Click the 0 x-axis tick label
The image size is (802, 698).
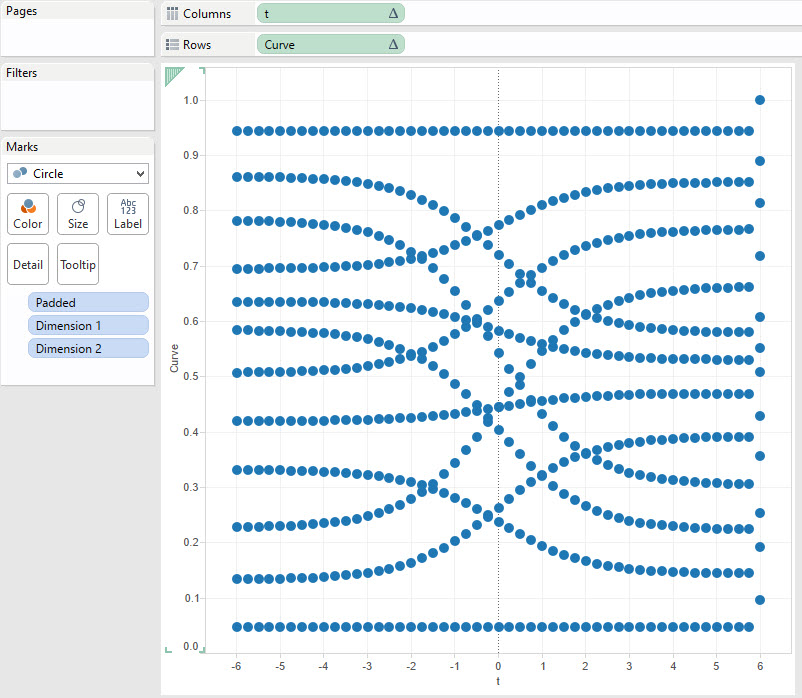(498, 666)
